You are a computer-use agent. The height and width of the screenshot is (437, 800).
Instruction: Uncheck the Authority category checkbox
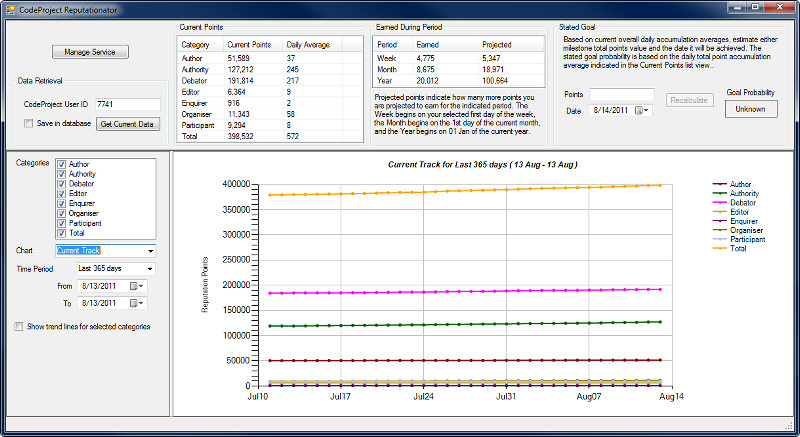pyautogui.click(x=61, y=174)
